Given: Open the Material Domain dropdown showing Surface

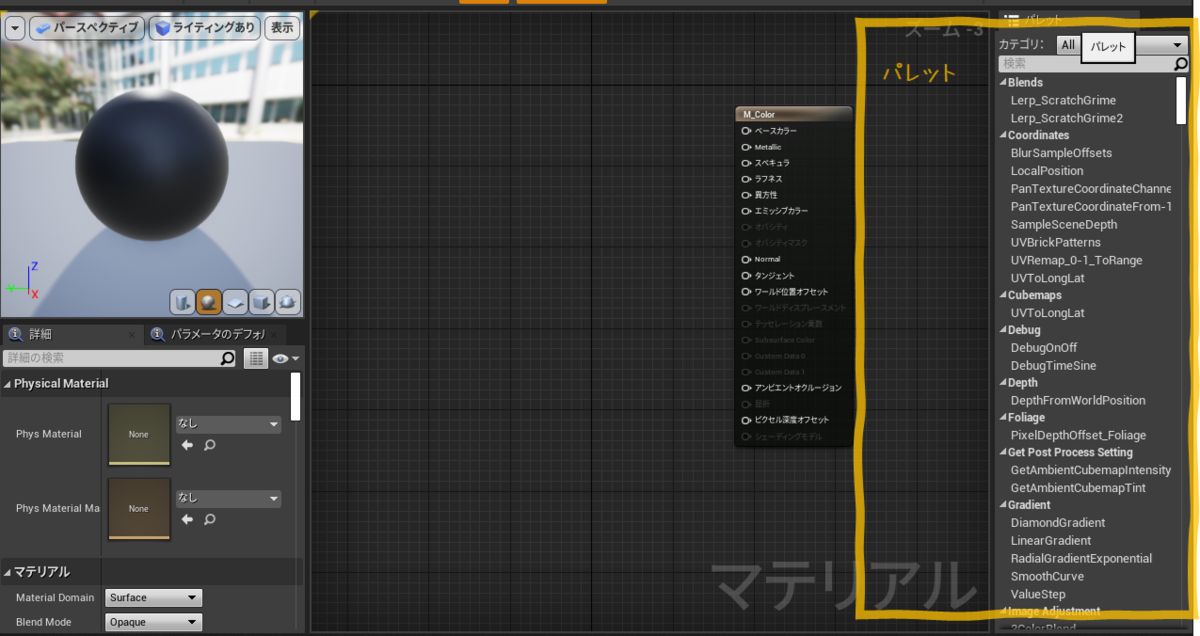Looking at the screenshot, I should [x=152, y=597].
